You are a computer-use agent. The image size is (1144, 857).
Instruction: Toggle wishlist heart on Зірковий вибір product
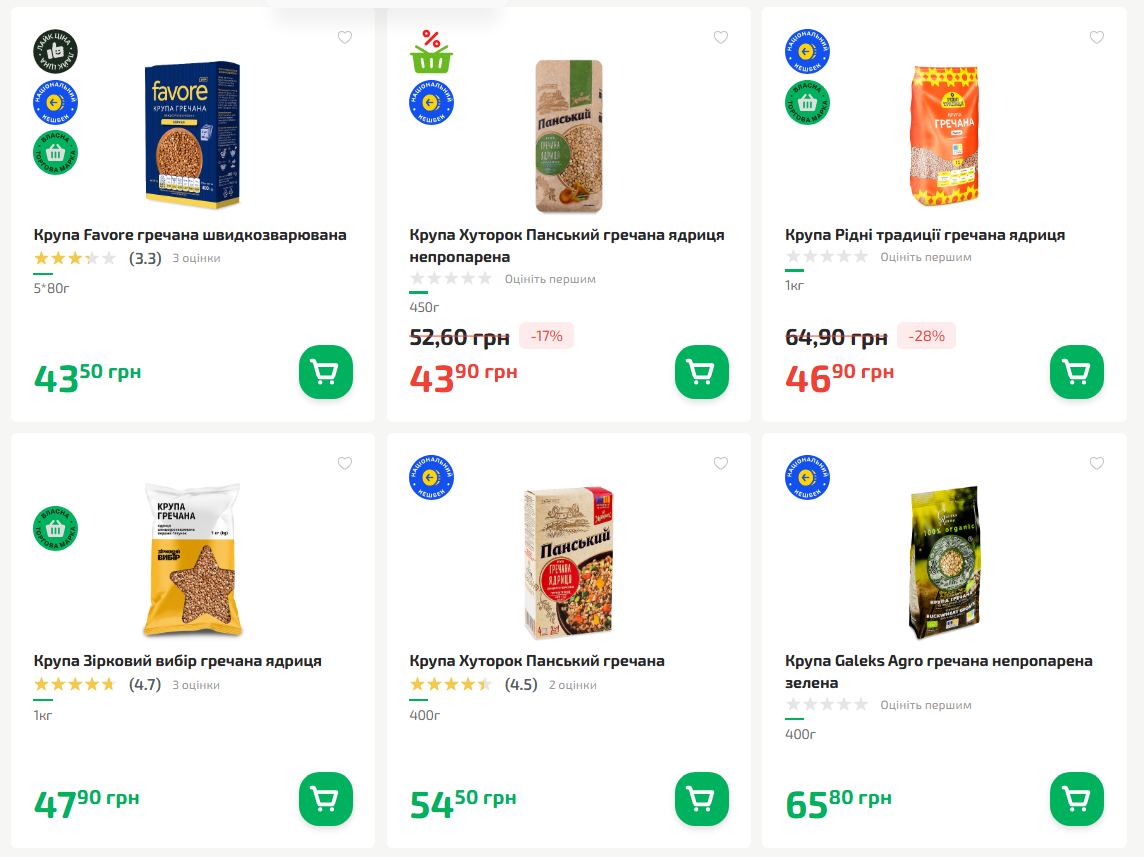tap(345, 464)
